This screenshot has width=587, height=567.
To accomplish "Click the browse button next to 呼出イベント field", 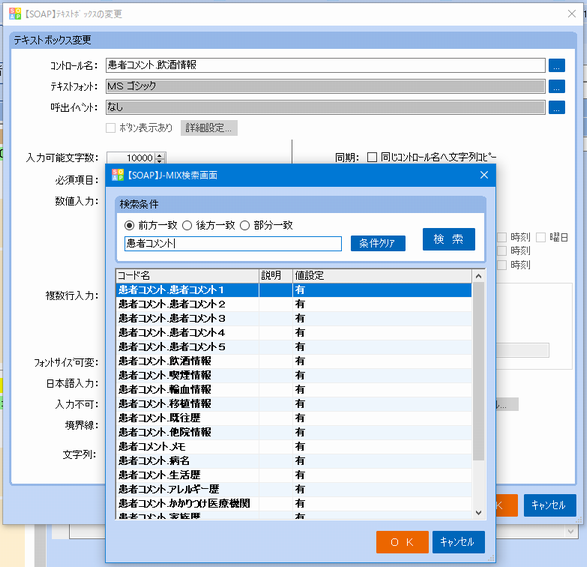I will click(557, 108).
